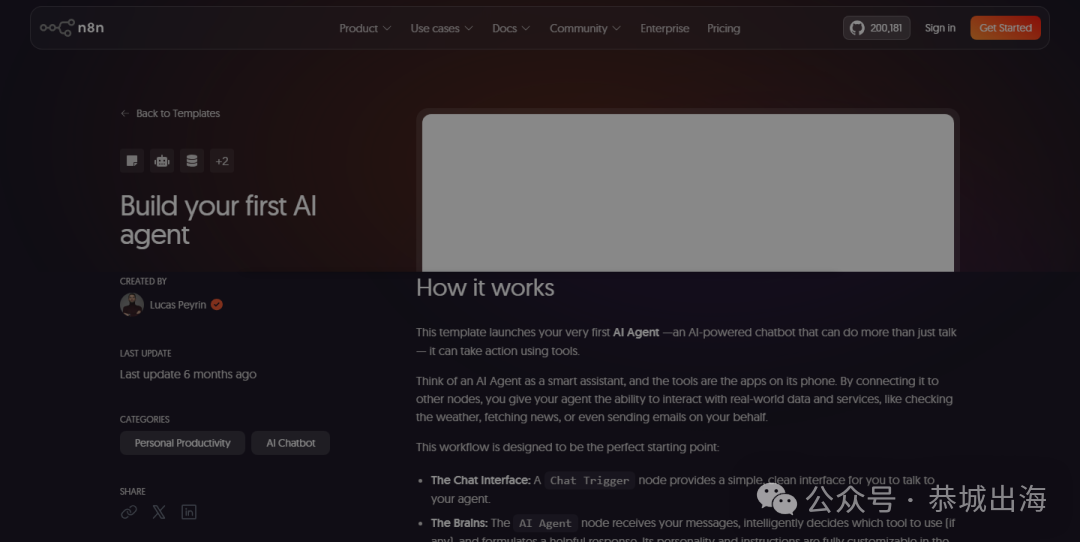The width and height of the screenshot is (1080, 542).
Task: Open creator profile Lucas Peyrin
Action: [x=178, y=304]
